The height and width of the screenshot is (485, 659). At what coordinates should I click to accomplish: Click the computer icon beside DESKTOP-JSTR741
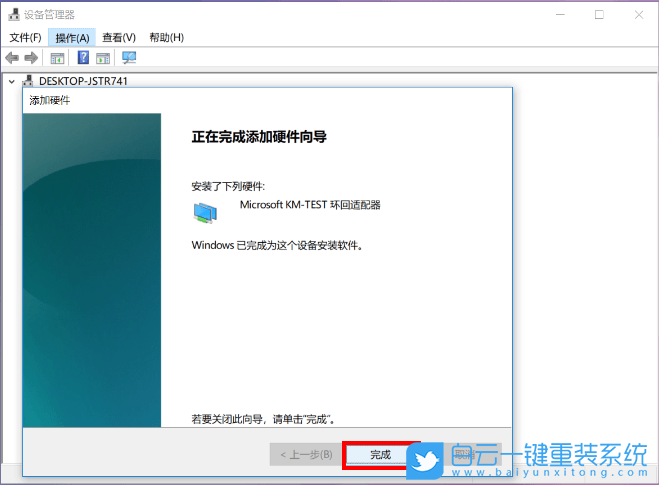point(28,81)
